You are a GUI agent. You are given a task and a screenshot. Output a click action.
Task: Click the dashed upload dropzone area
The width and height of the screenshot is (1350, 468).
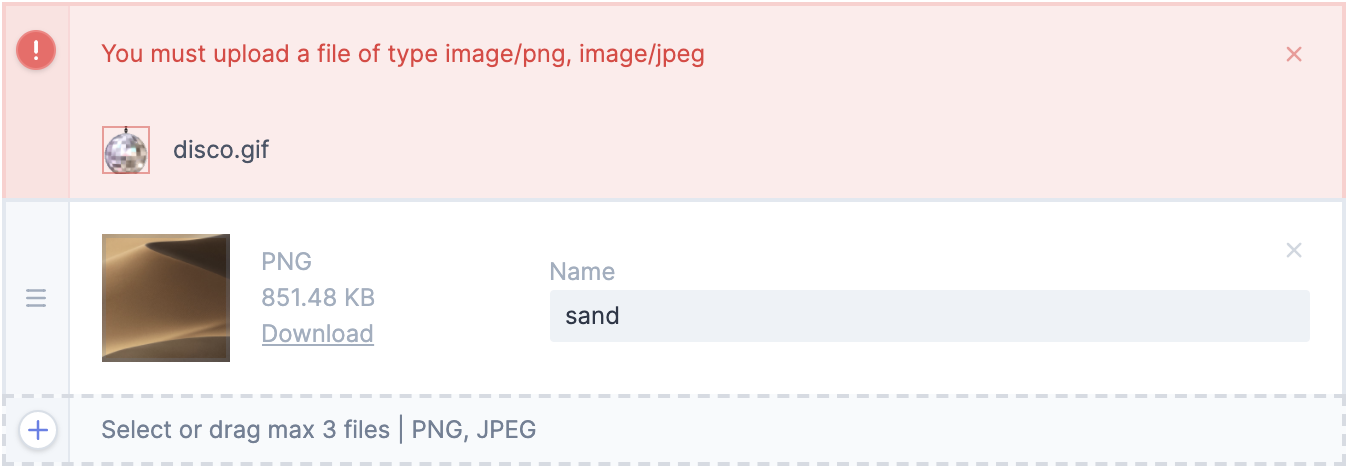900,431
